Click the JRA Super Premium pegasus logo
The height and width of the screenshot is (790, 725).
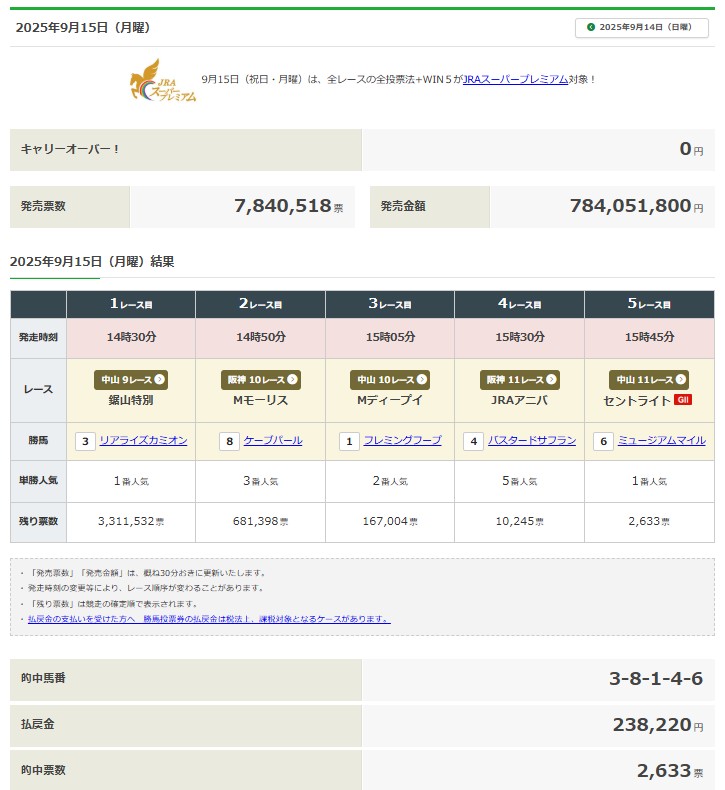click(163, 80)
